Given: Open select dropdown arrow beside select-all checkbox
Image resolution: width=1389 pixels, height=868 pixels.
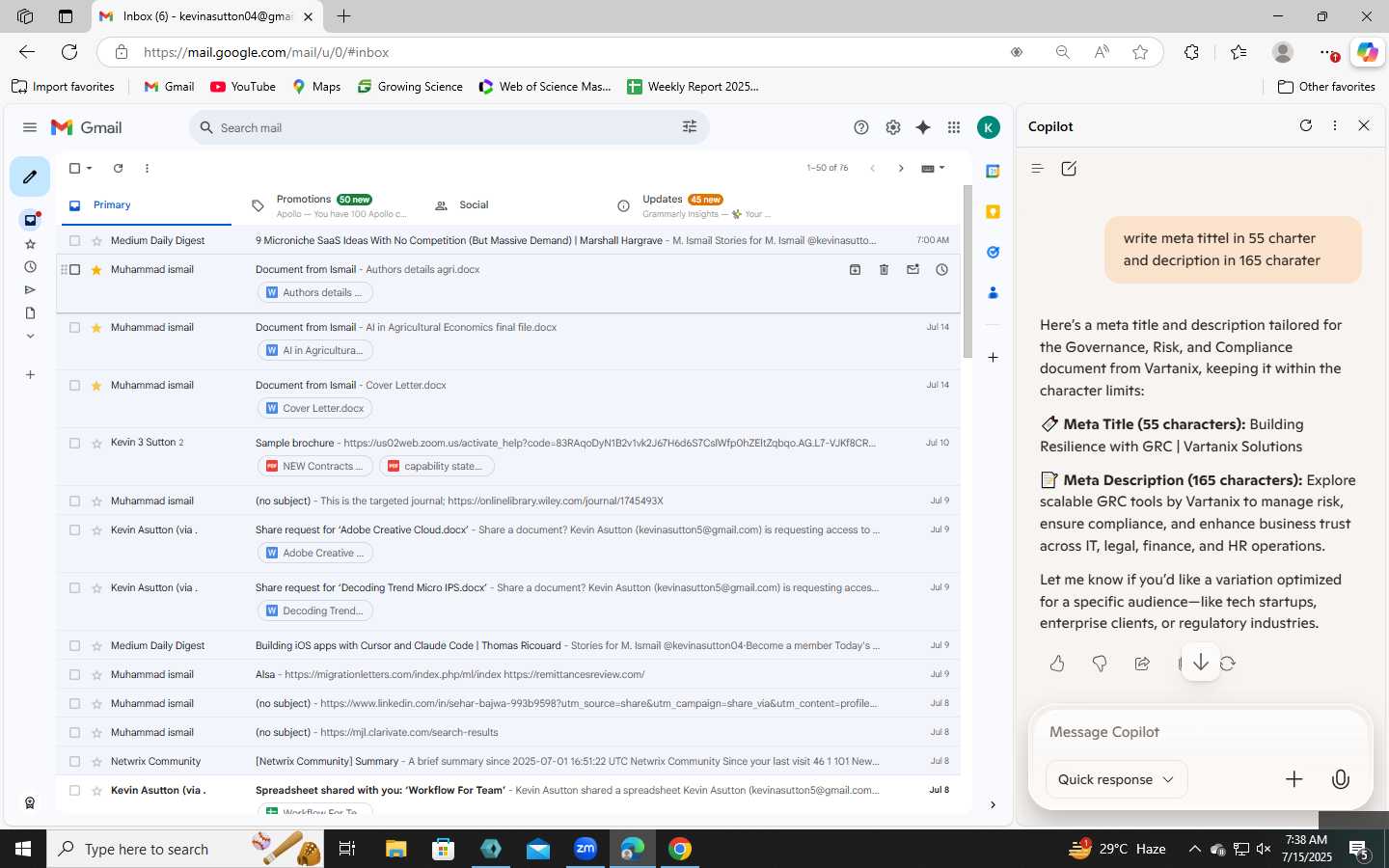Looking at the screenshot, I should click(89, 168).
